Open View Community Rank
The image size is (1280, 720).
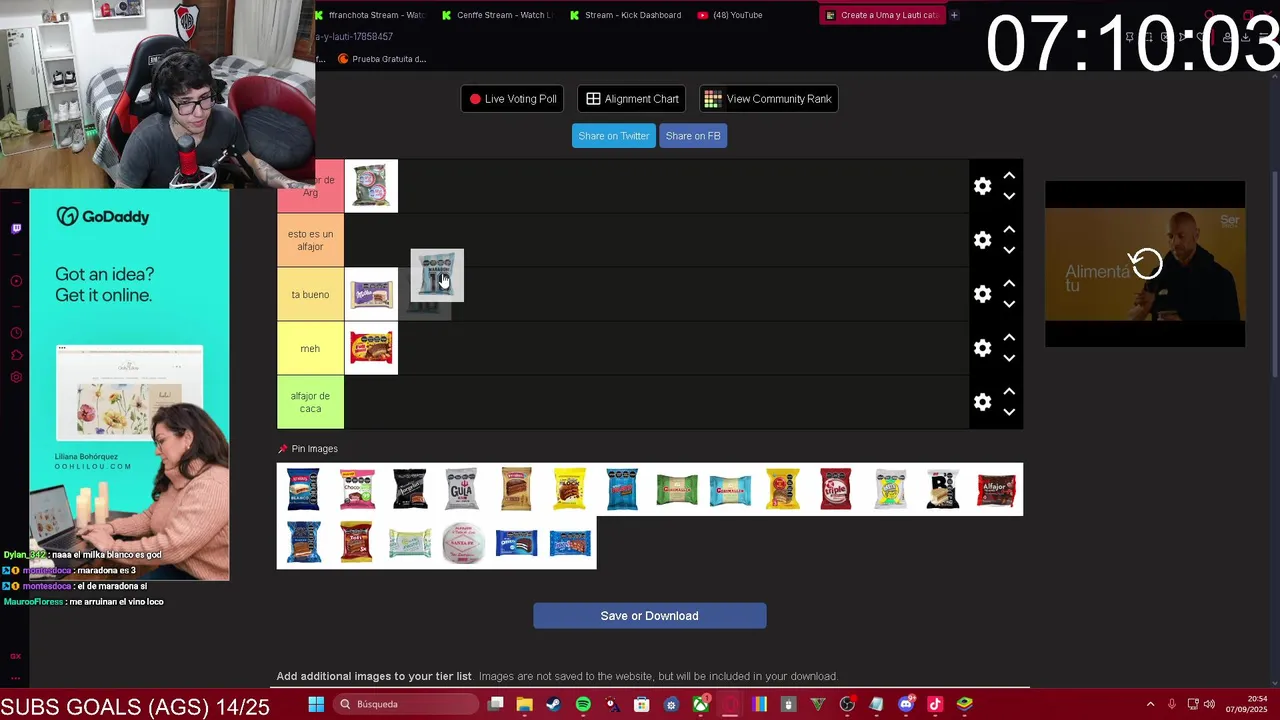pos(768,99)
